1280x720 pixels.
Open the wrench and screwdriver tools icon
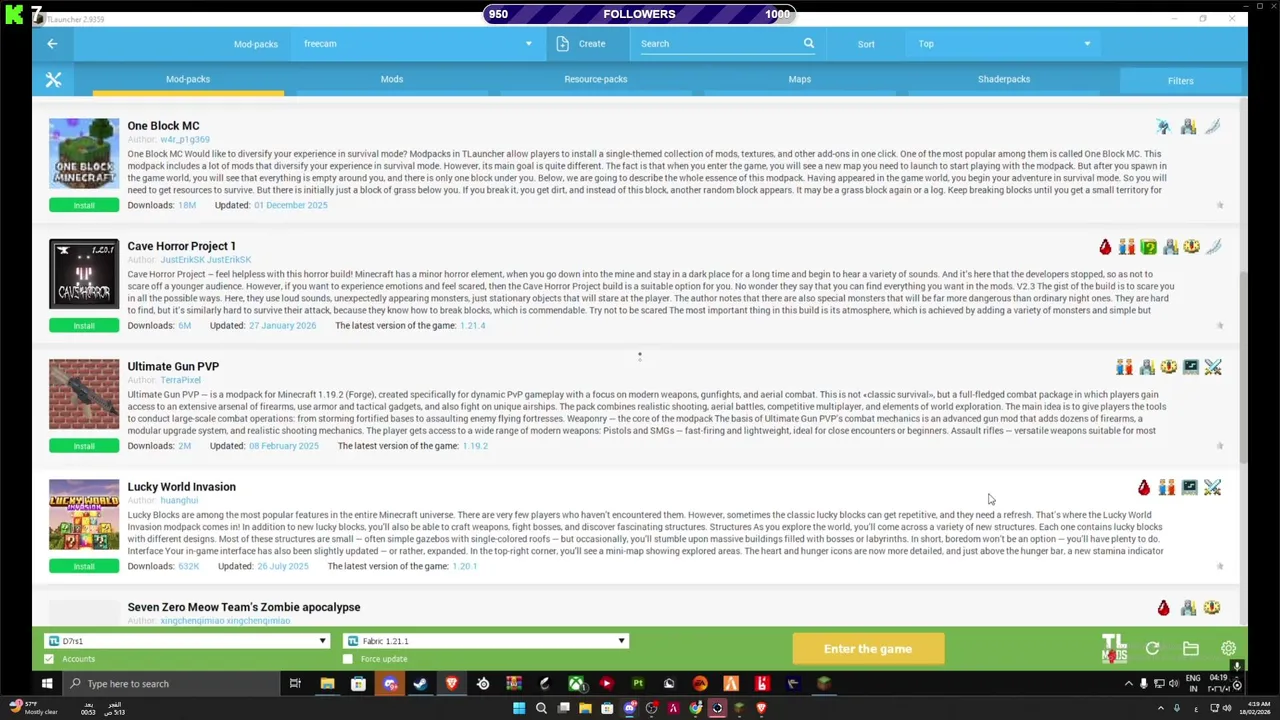click(x=53, y=80)
